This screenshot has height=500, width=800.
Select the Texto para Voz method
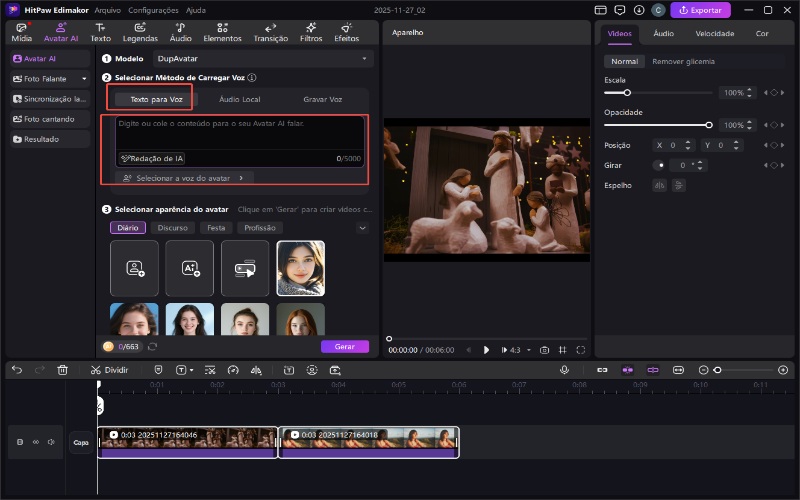tap(156, 99)
